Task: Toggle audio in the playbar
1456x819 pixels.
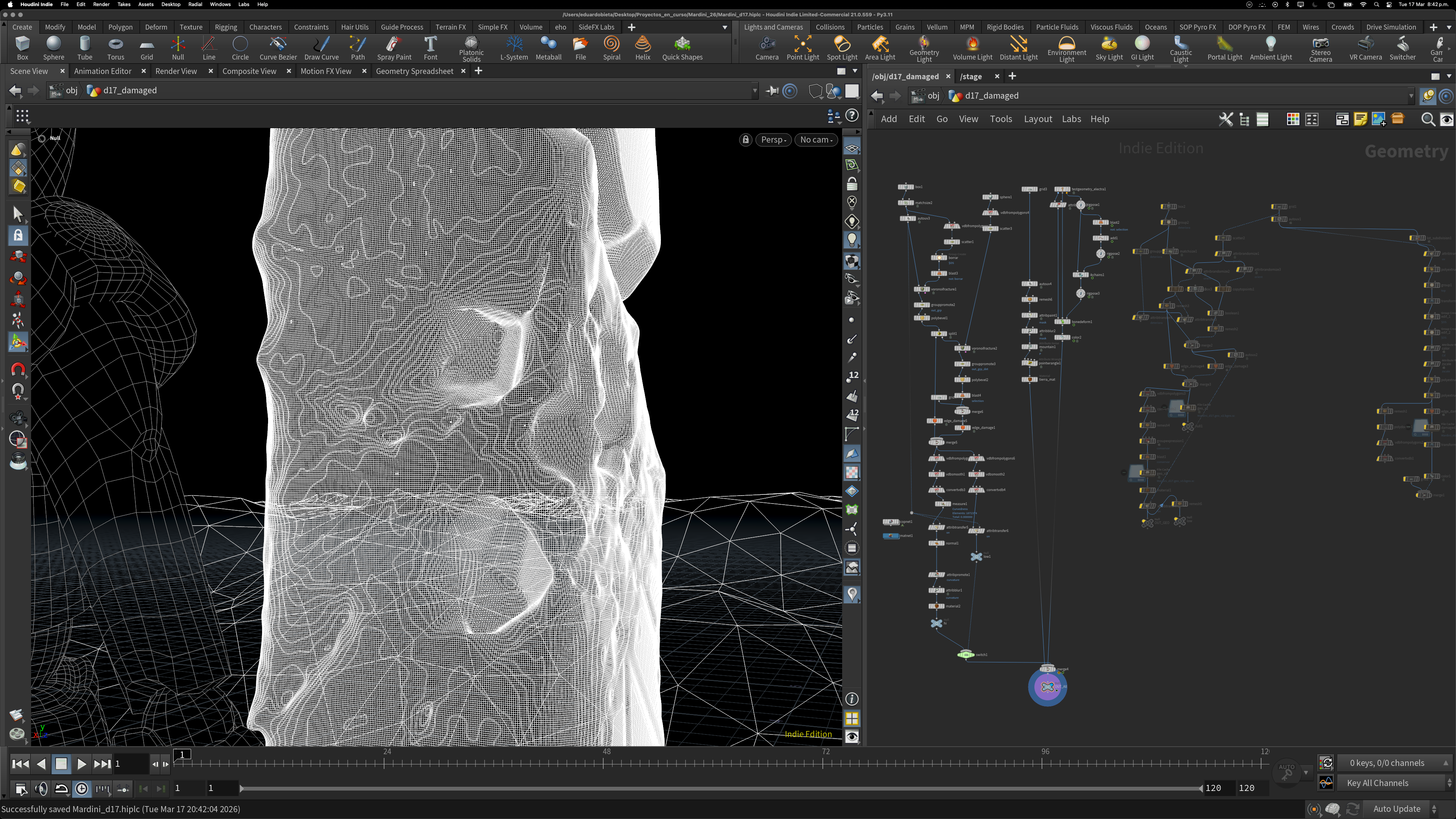Action: pos(41,789)
